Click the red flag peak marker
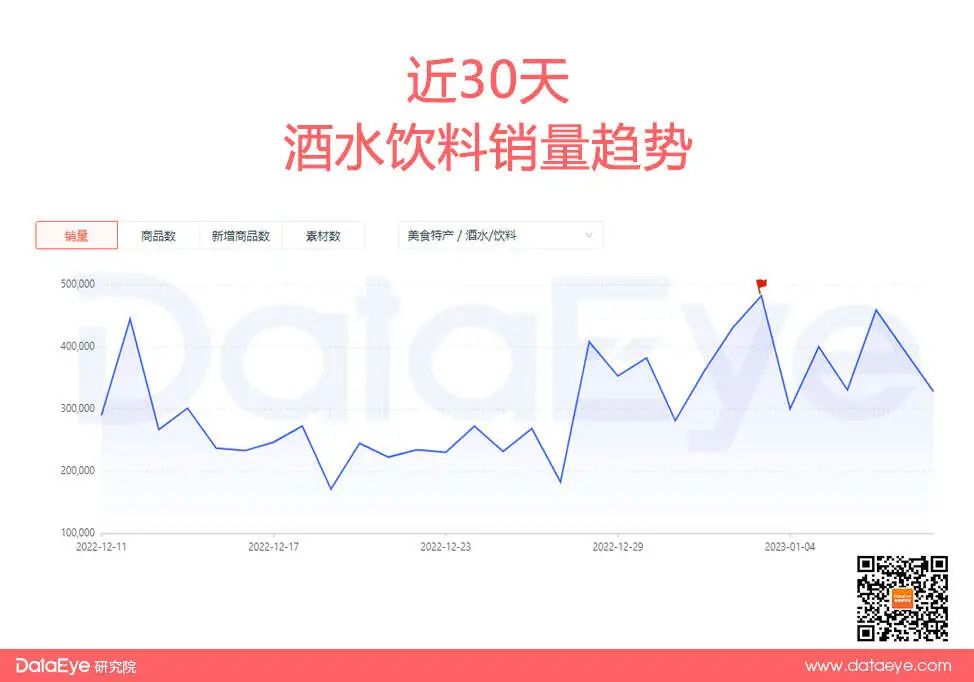The image size is (974, 682). click(x=761, y=285)
